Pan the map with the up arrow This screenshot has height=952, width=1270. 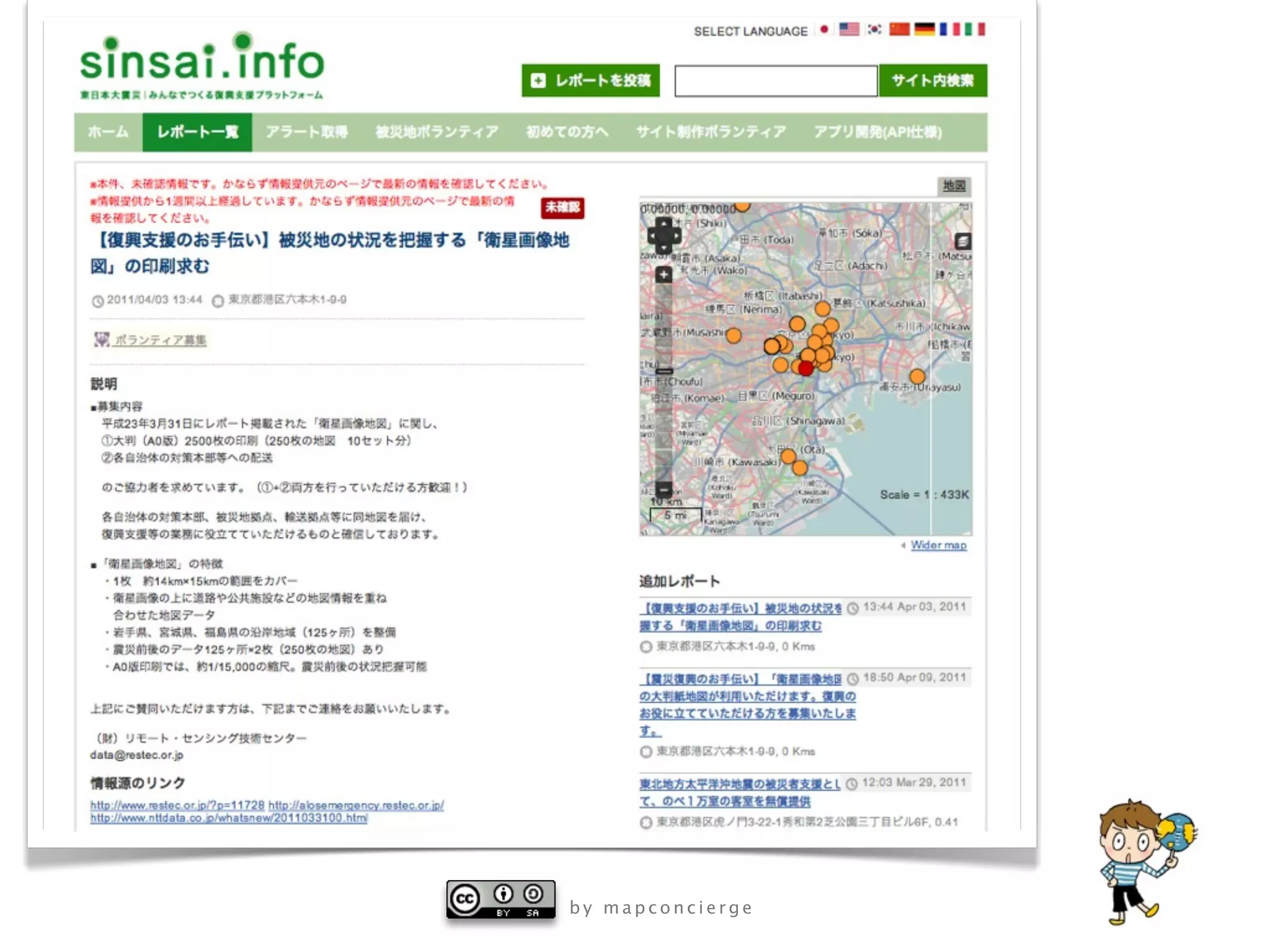664,224
